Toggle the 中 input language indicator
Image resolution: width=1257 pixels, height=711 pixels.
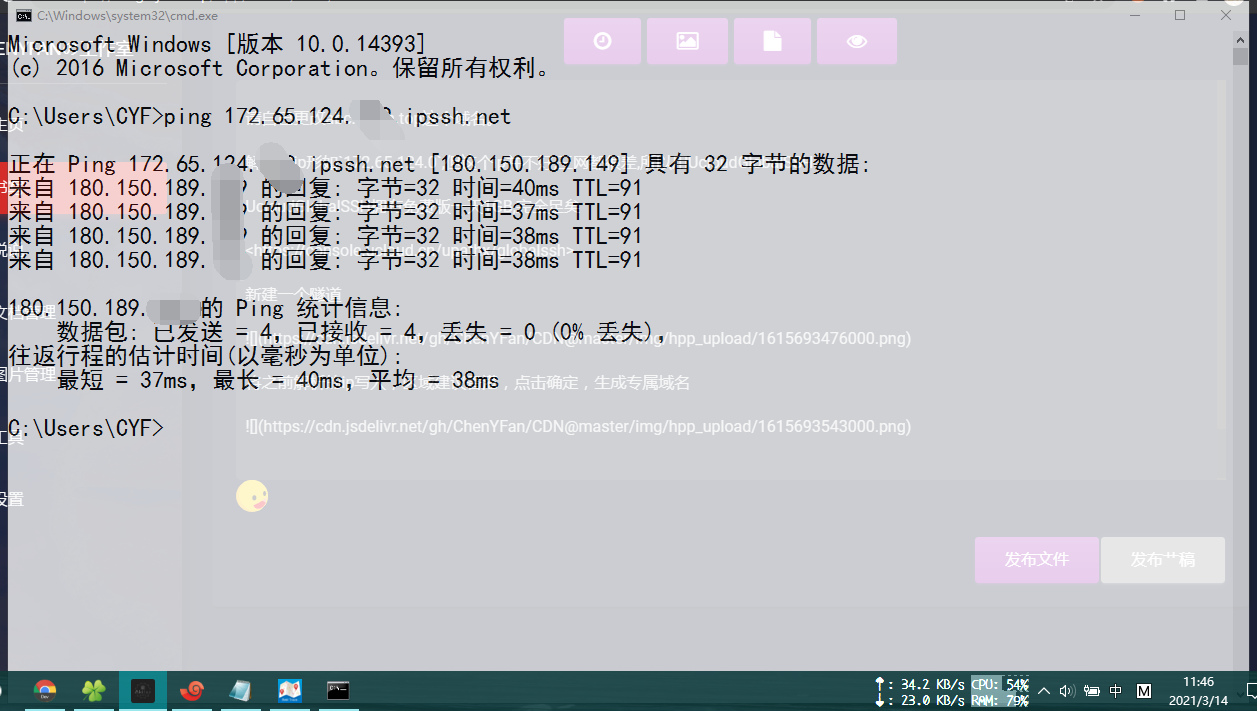click(1116, 690)
